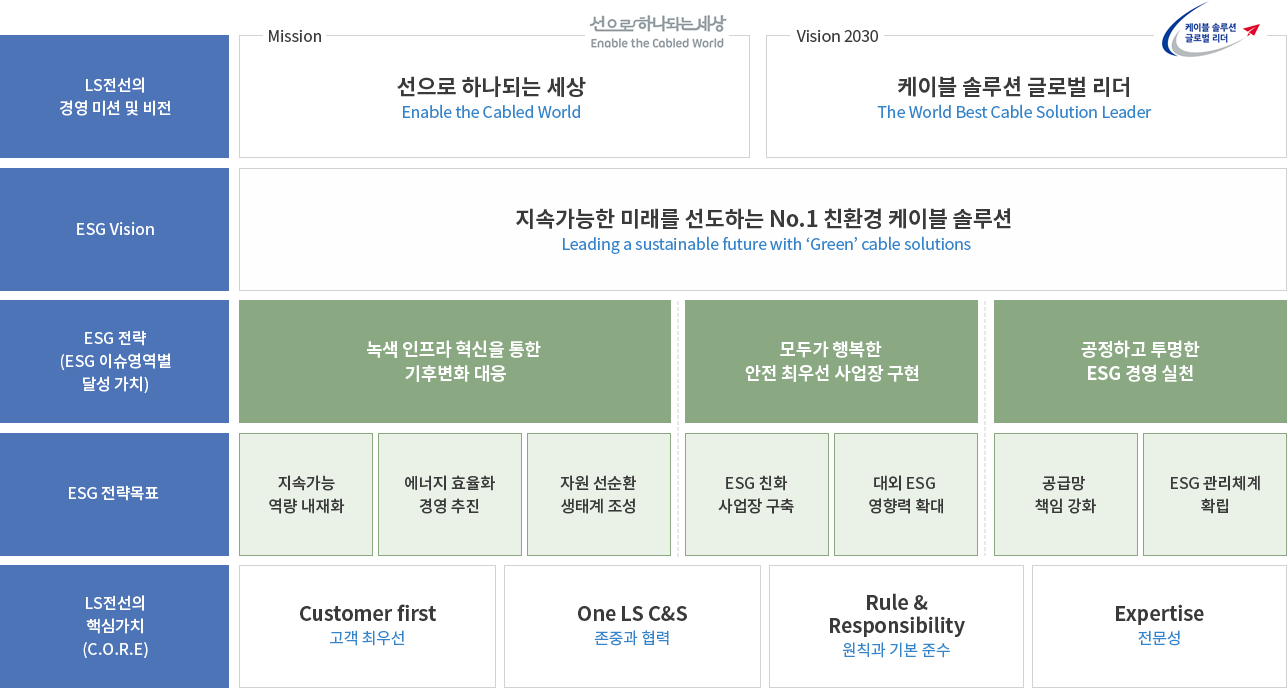The image size is (1287, 697).
Task: Select the 'ESG Vision' blue label
Action: pyautogui.click(x=115, y=229)
